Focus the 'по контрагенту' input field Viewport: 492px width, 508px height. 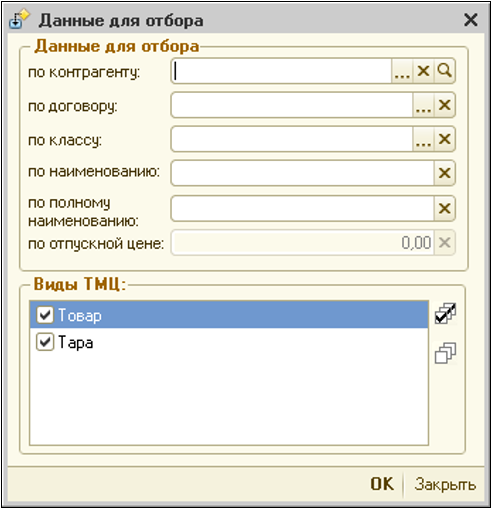pos(282,71)
